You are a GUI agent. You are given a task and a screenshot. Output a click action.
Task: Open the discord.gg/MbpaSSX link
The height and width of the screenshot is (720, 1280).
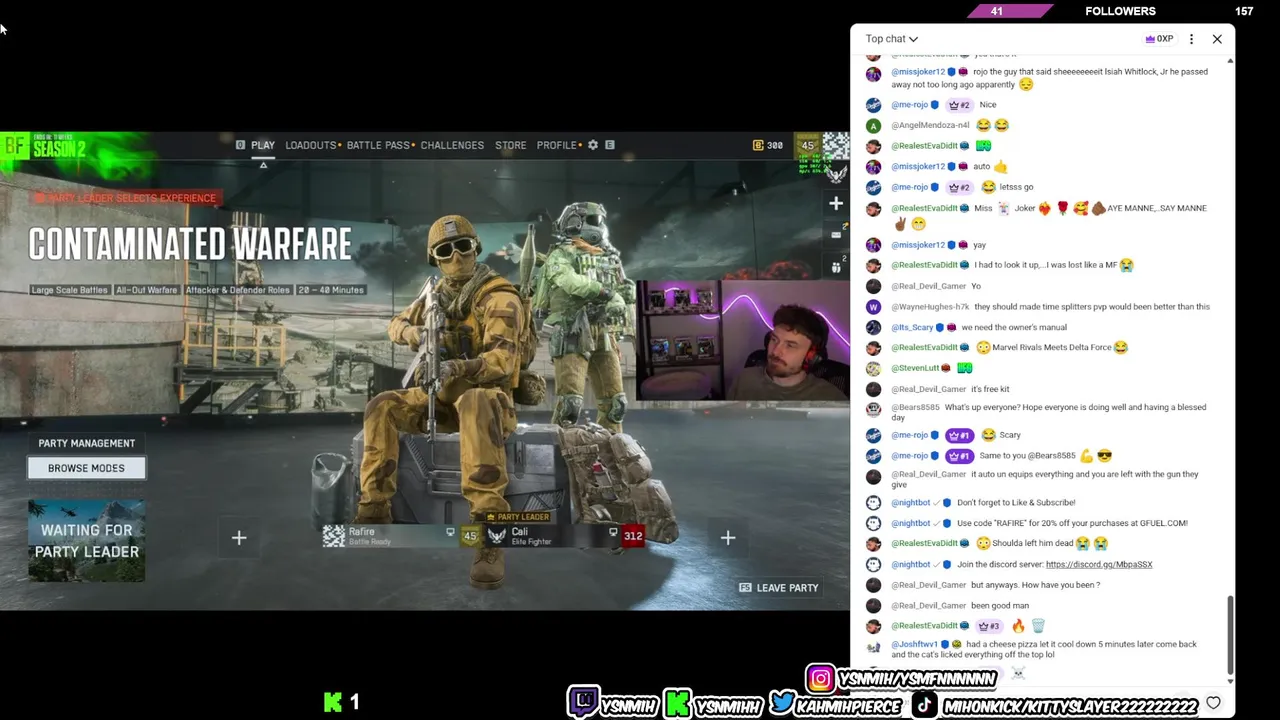tap(1098, 564)
